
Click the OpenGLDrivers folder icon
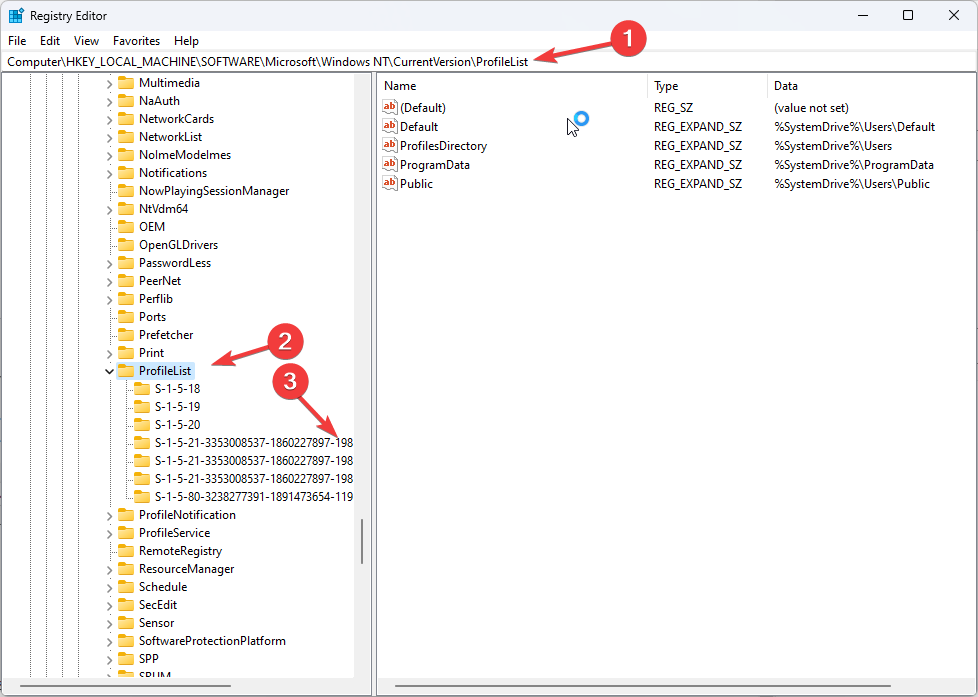(126, 245)
